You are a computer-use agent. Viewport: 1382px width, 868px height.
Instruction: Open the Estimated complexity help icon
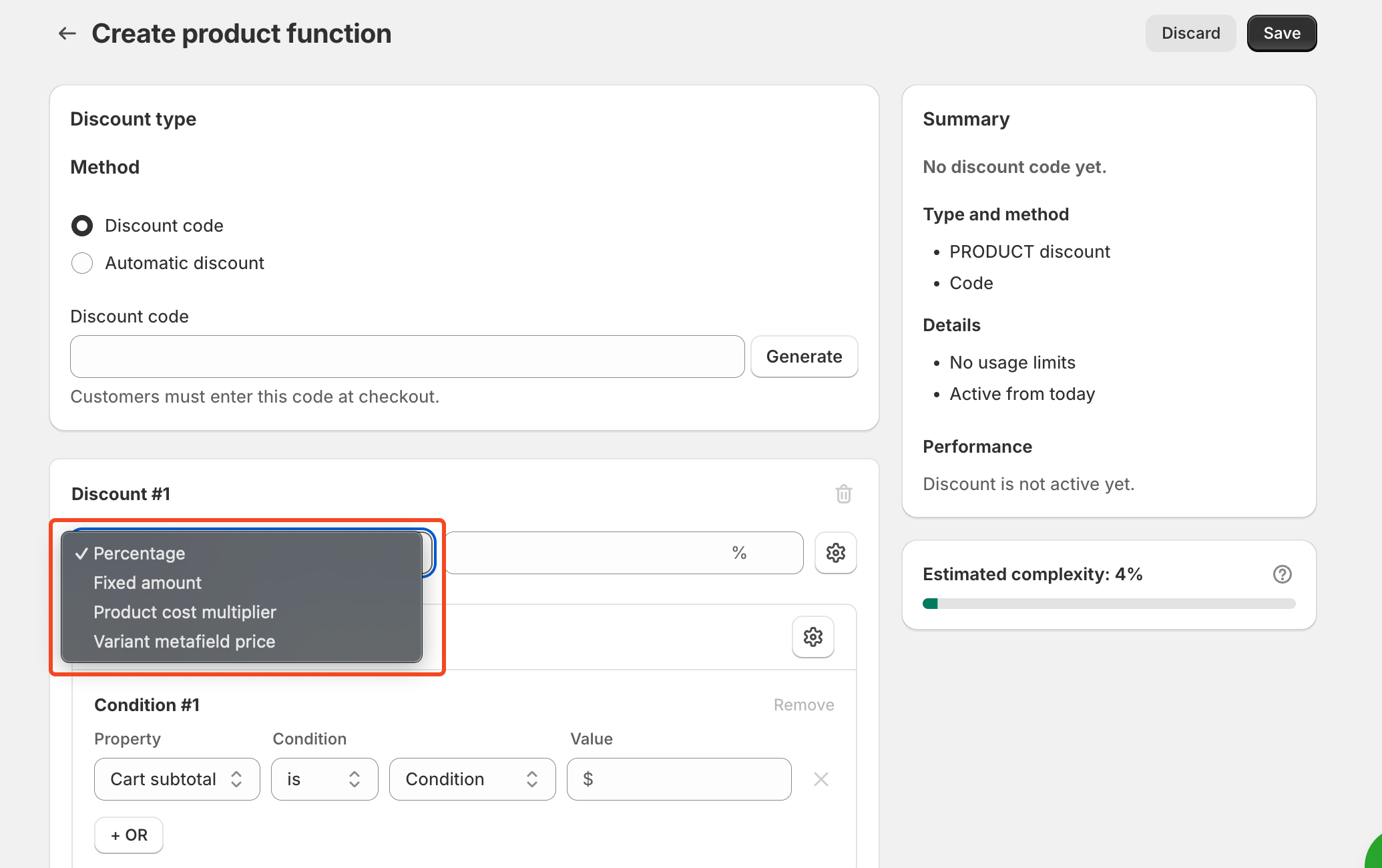pos(1282,574)
